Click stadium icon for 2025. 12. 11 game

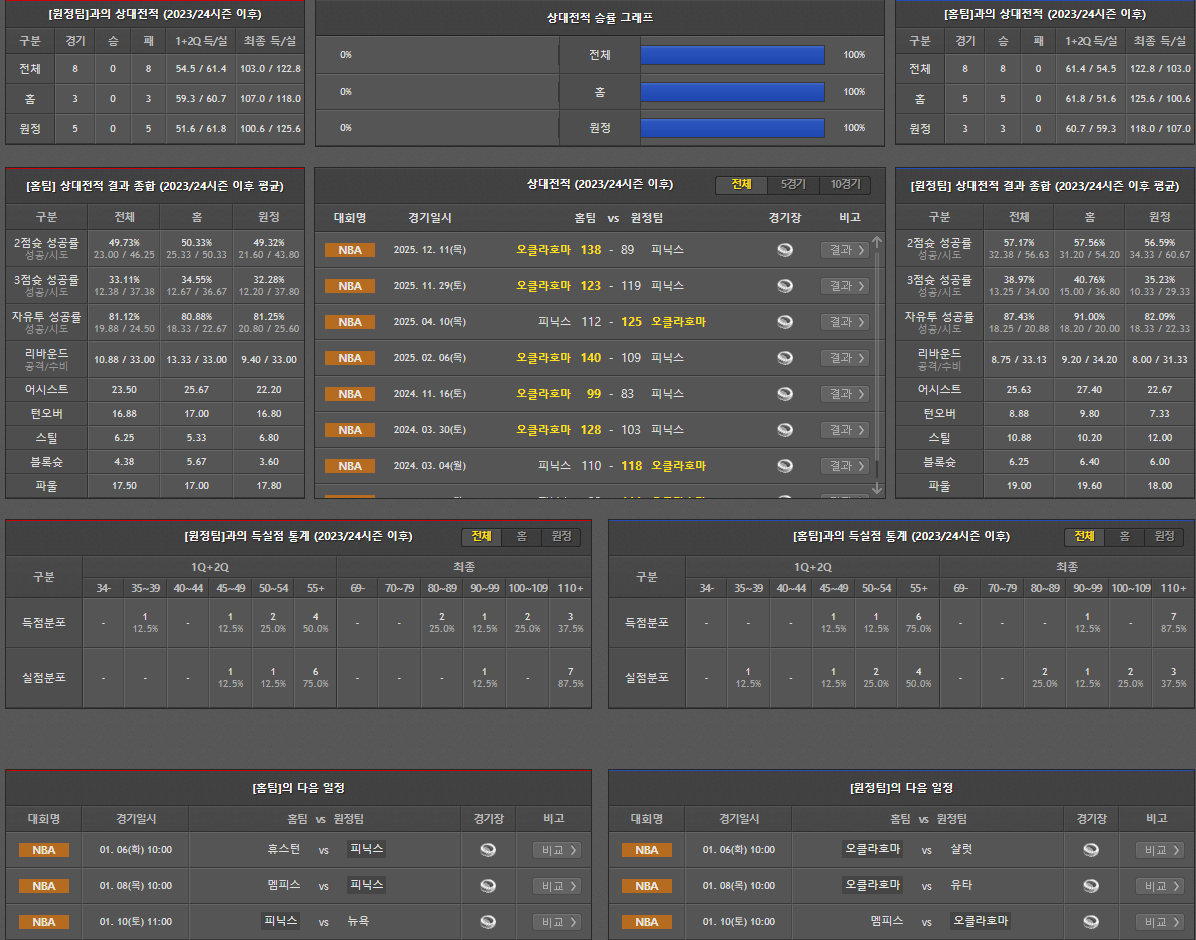pos(785,250)
